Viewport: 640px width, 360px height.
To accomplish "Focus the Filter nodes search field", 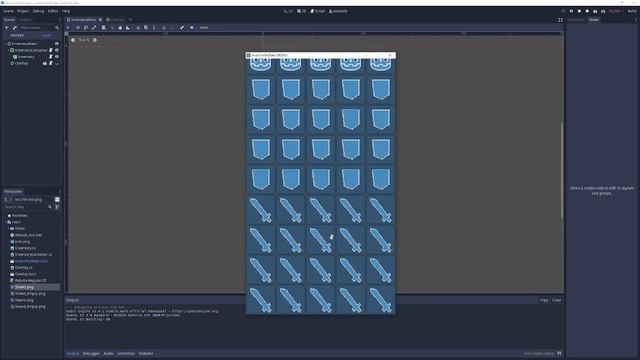I will [x=36, y=28].
